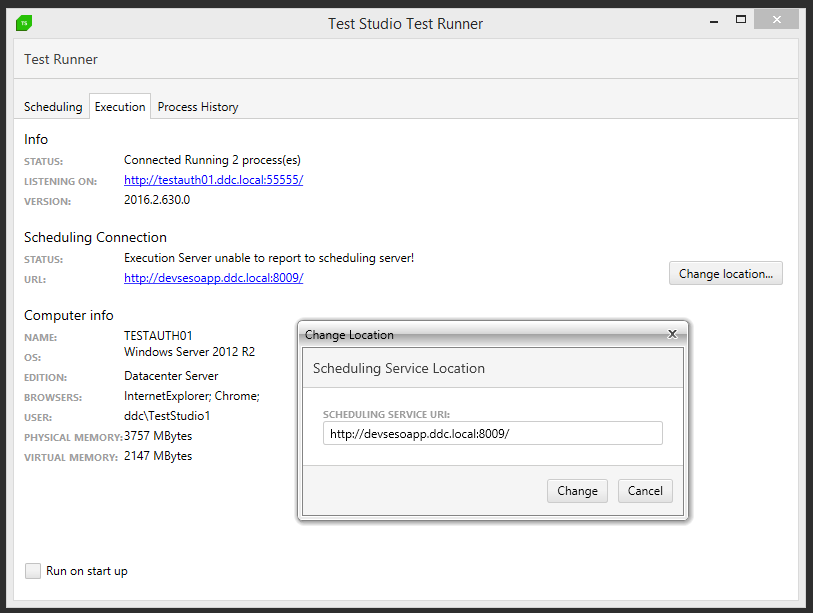Select the Execution tab

(120, 107)
